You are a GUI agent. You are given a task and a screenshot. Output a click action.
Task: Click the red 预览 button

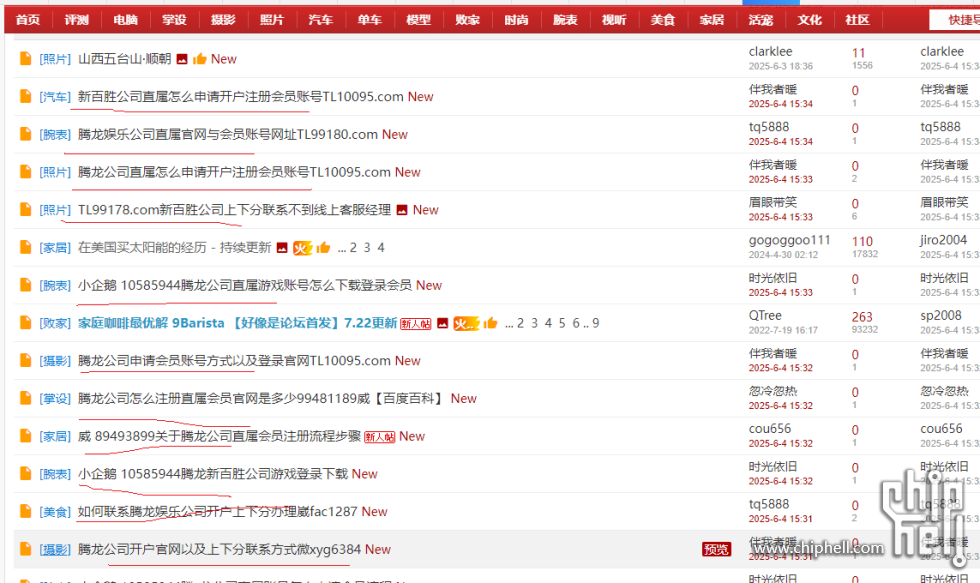click(x=716, y=549)
